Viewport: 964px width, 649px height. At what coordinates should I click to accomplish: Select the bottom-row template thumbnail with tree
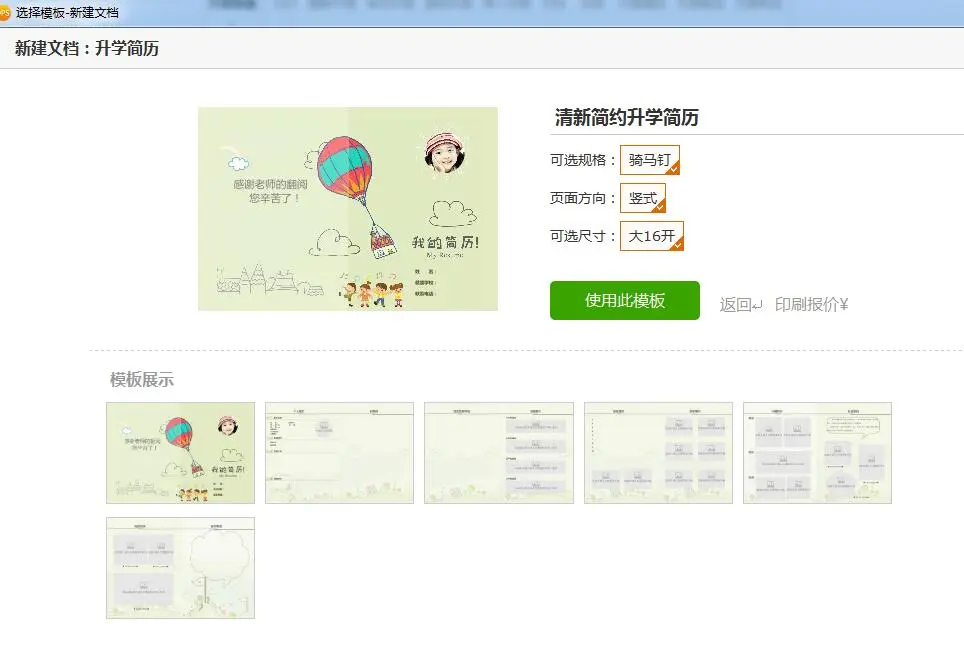pos(180,568)
